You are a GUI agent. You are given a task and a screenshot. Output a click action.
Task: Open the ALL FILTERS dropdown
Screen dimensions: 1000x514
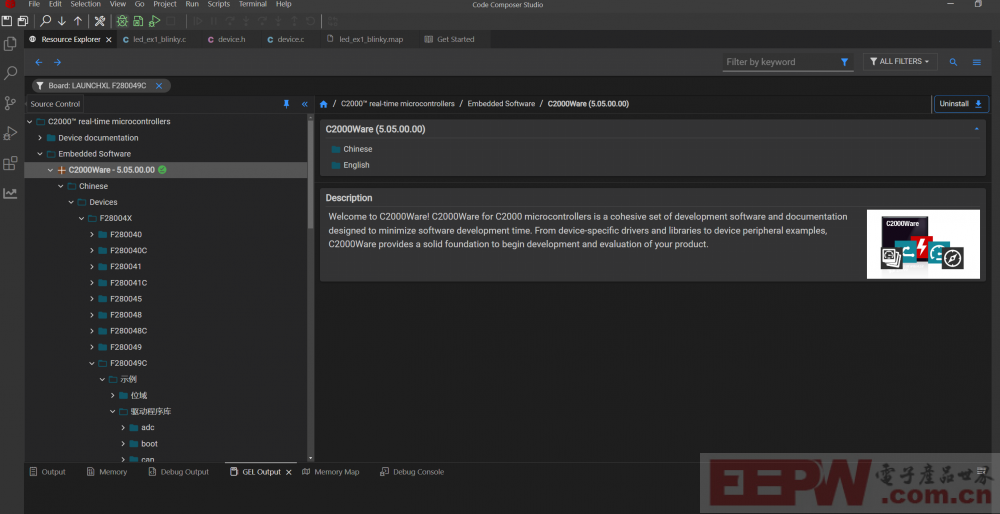[x=900, y=61]
